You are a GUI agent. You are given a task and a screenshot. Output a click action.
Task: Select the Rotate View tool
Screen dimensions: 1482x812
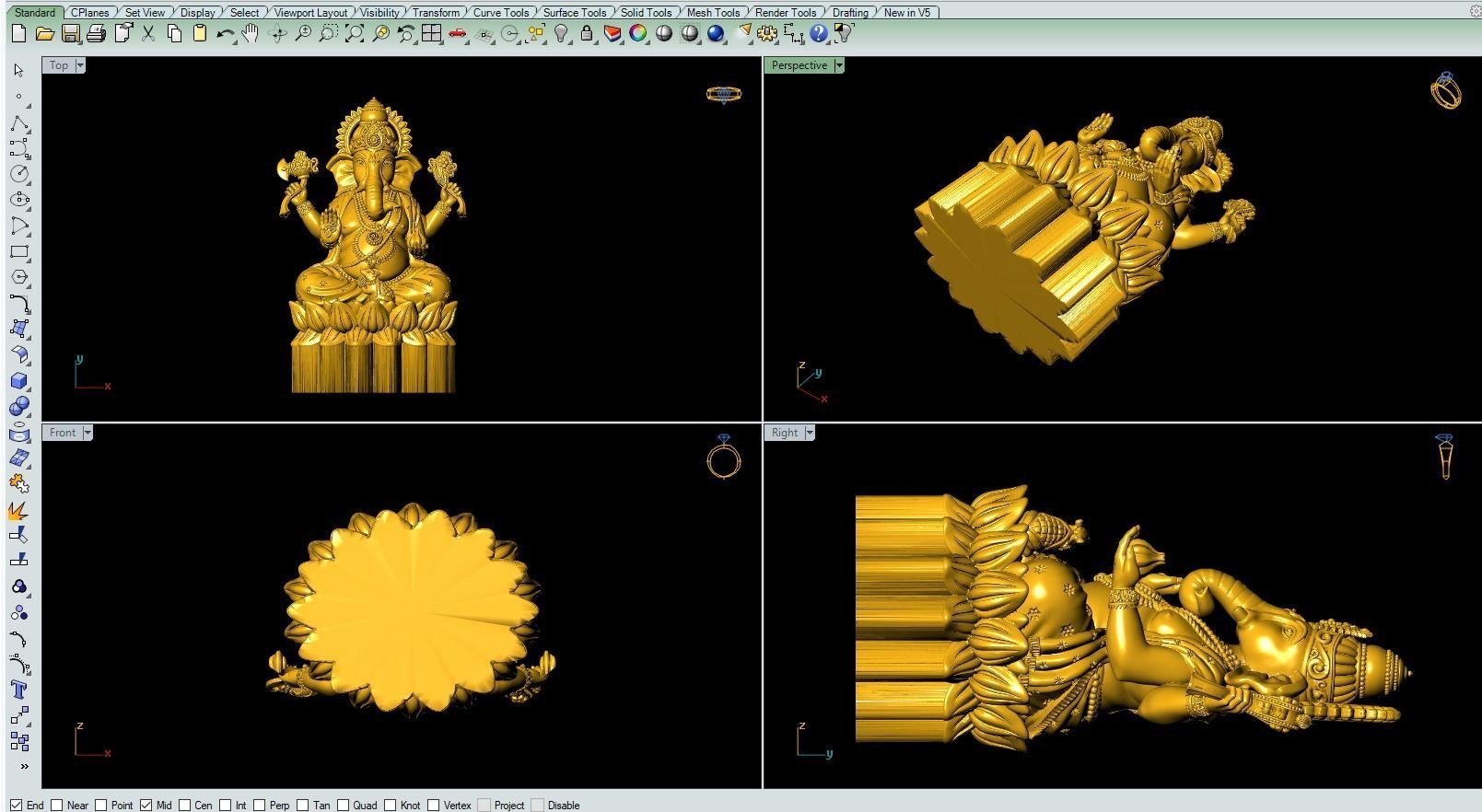276,33
